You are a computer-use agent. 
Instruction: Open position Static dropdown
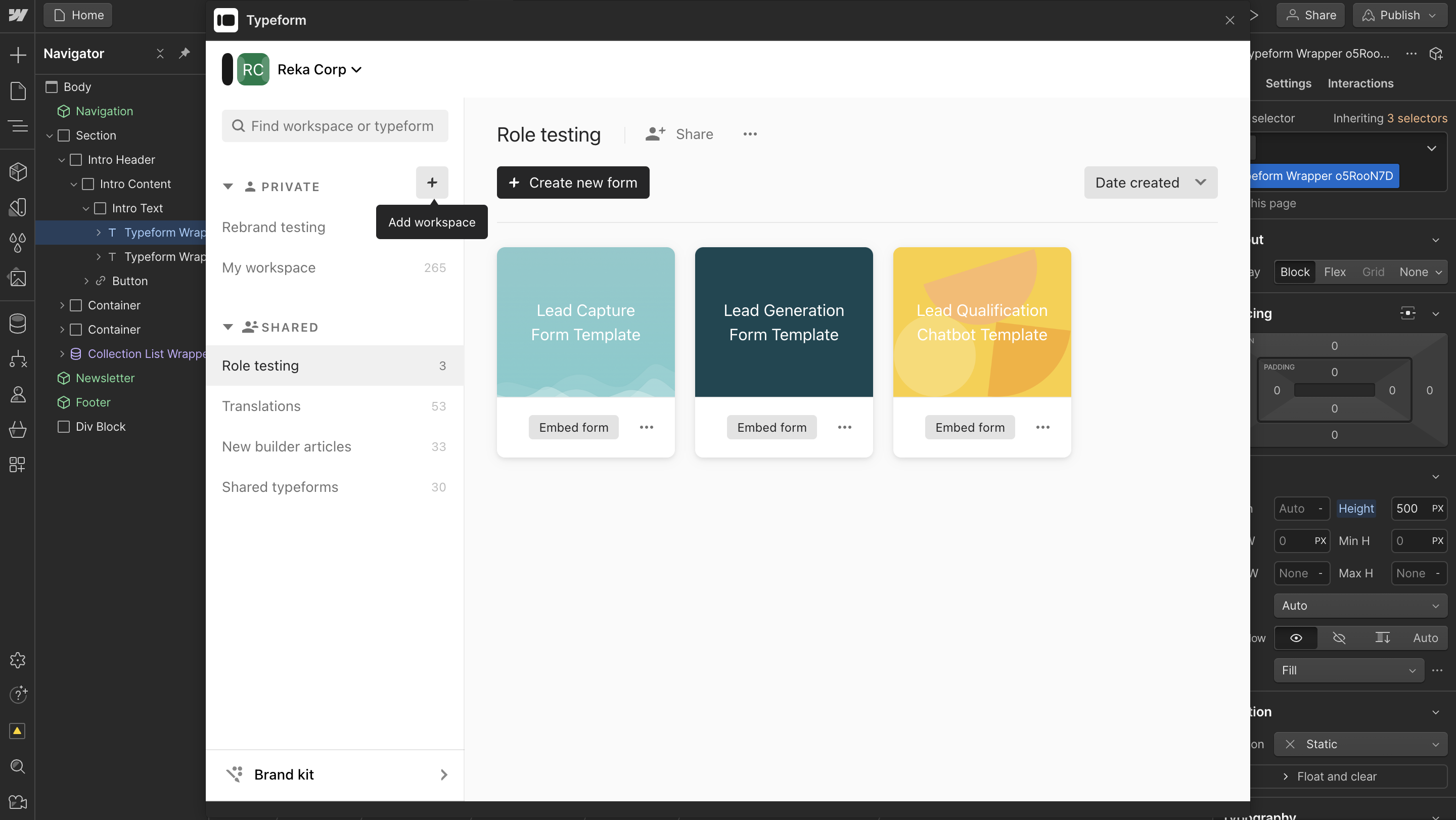(x=1360, y=744)
